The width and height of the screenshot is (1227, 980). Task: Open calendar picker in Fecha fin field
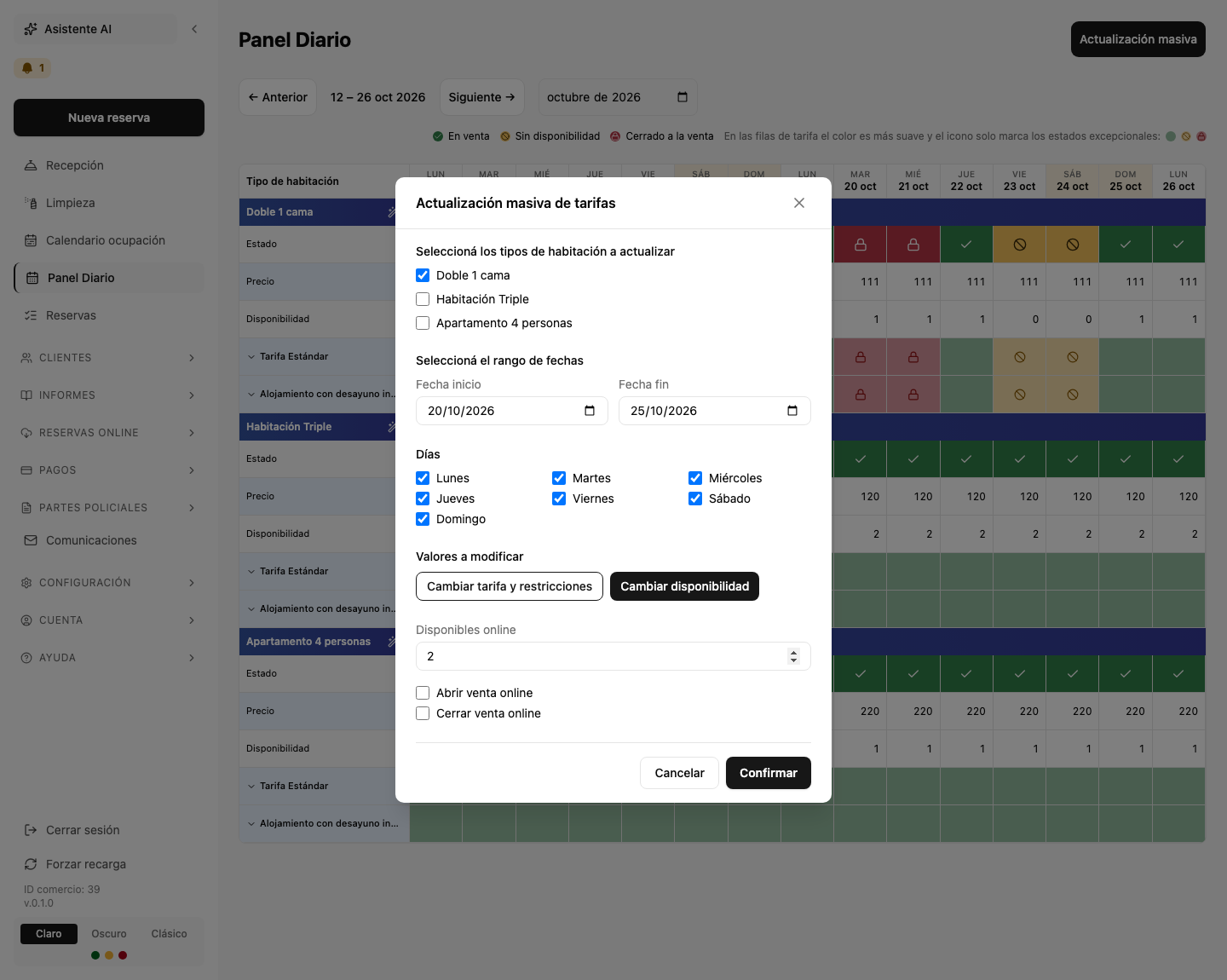pos(792,411)
